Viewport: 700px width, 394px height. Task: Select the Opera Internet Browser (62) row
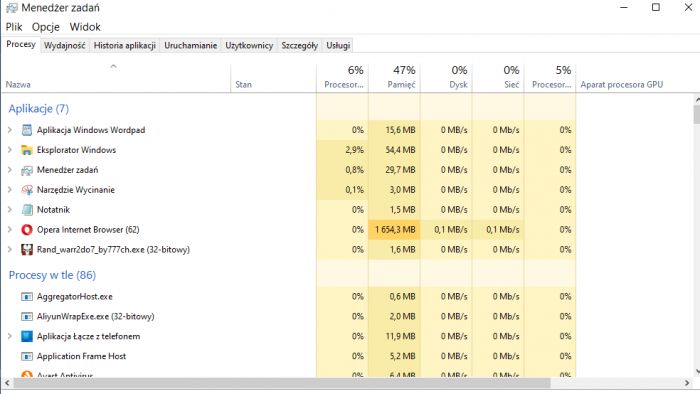click(x=288, y=229)
